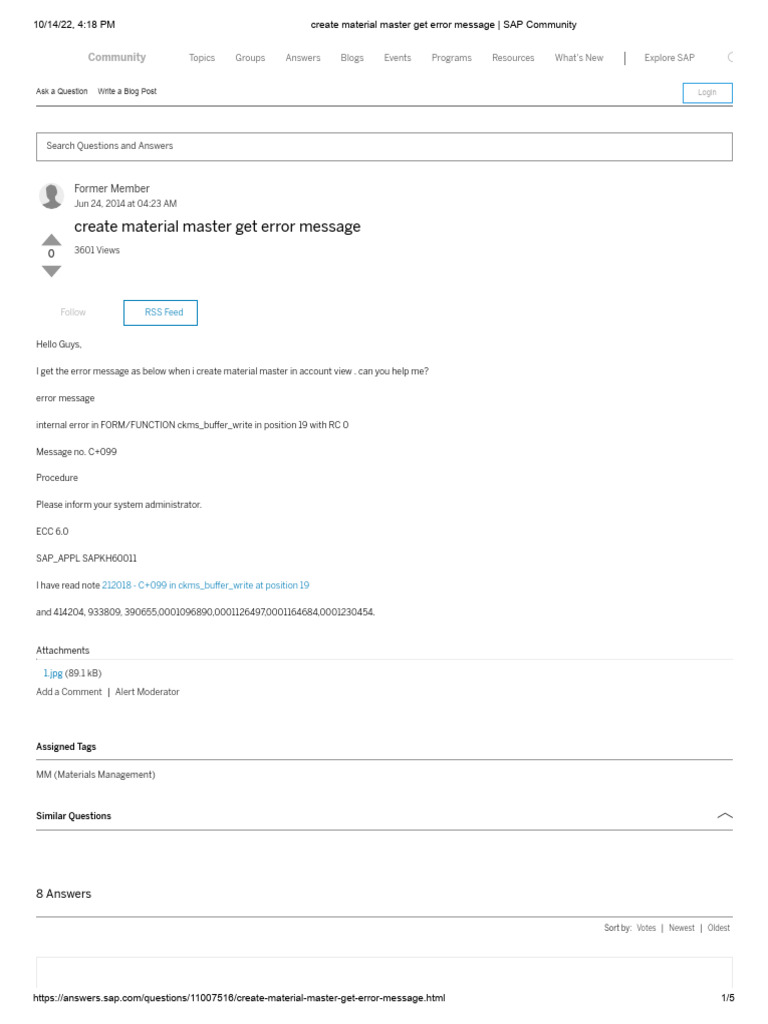This screenshot has width=768, height=1024.
Task: Collapse the Similar Questions section
Action: pyautogui.click(x=725, y=816)
